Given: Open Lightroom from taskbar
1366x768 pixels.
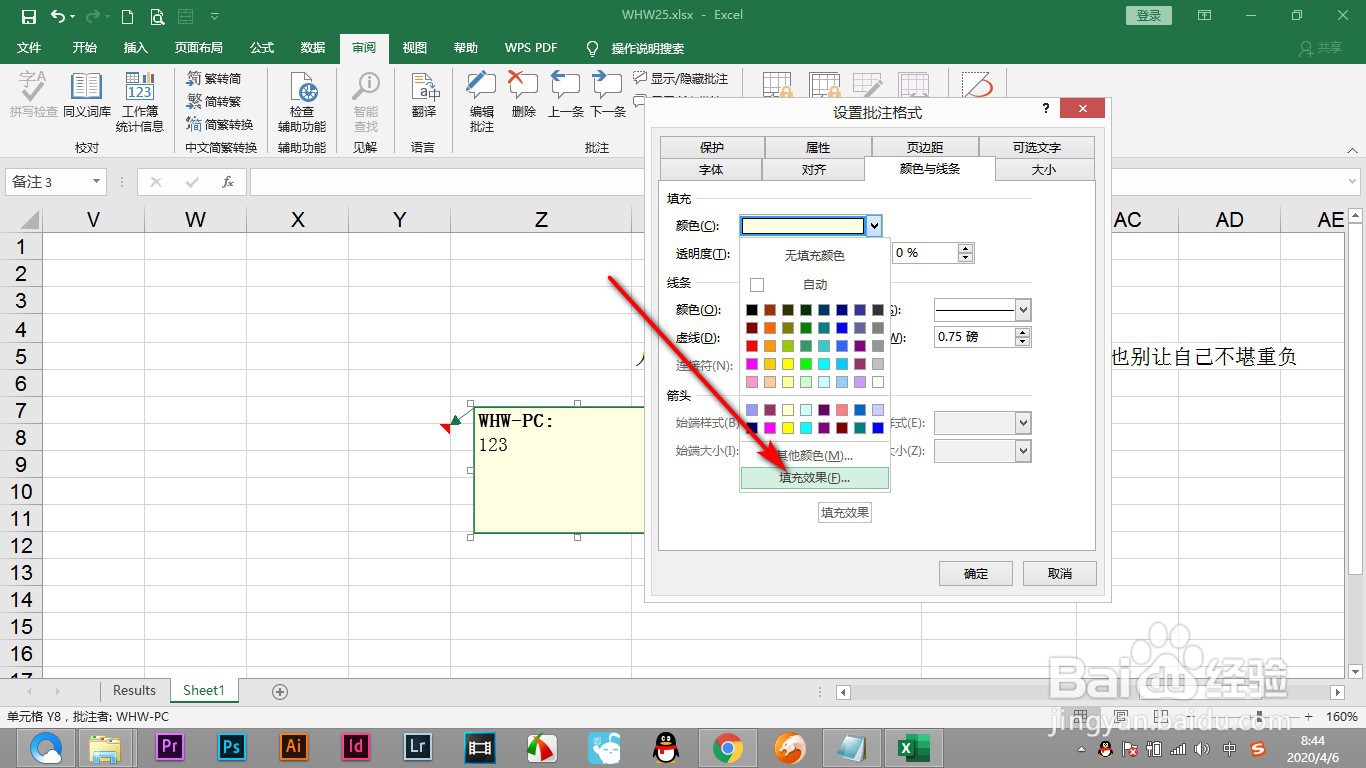Looking at the screenshot, I should pyautogui.click(x=417, y=746).
